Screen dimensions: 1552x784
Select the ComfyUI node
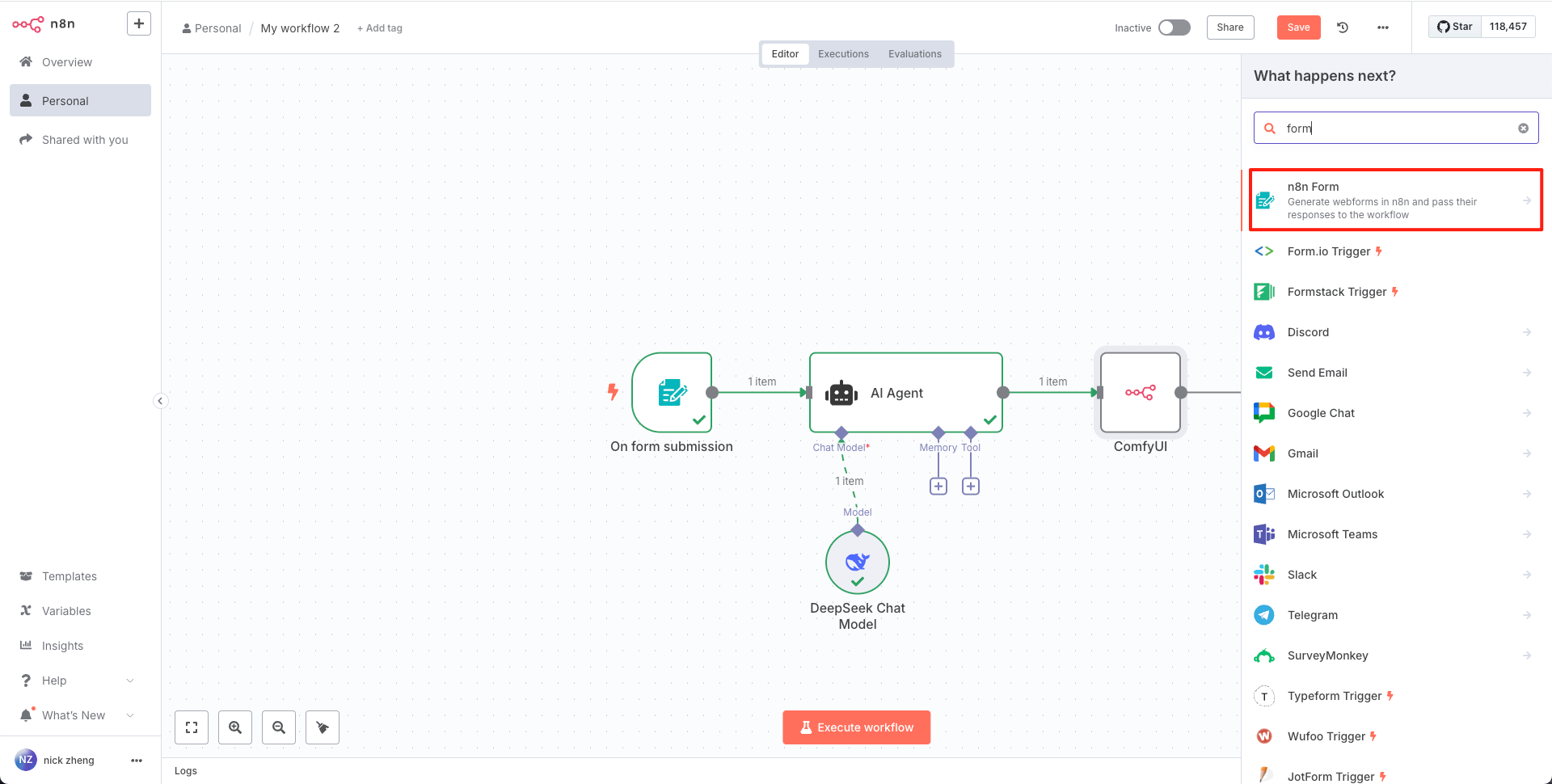click(1141, 393)
